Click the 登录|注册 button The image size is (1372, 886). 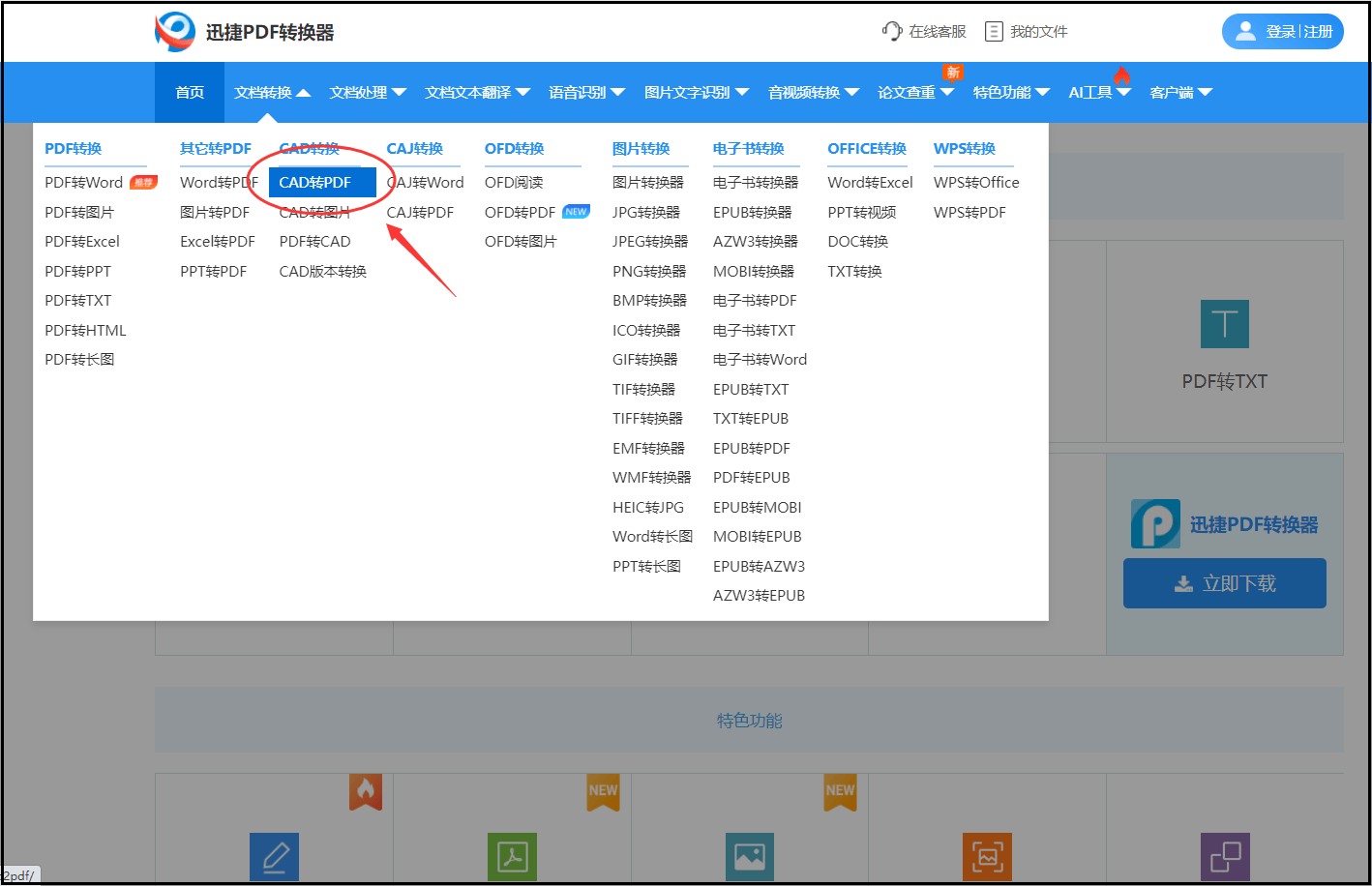pyautogui.click(x=1283, y=31)
